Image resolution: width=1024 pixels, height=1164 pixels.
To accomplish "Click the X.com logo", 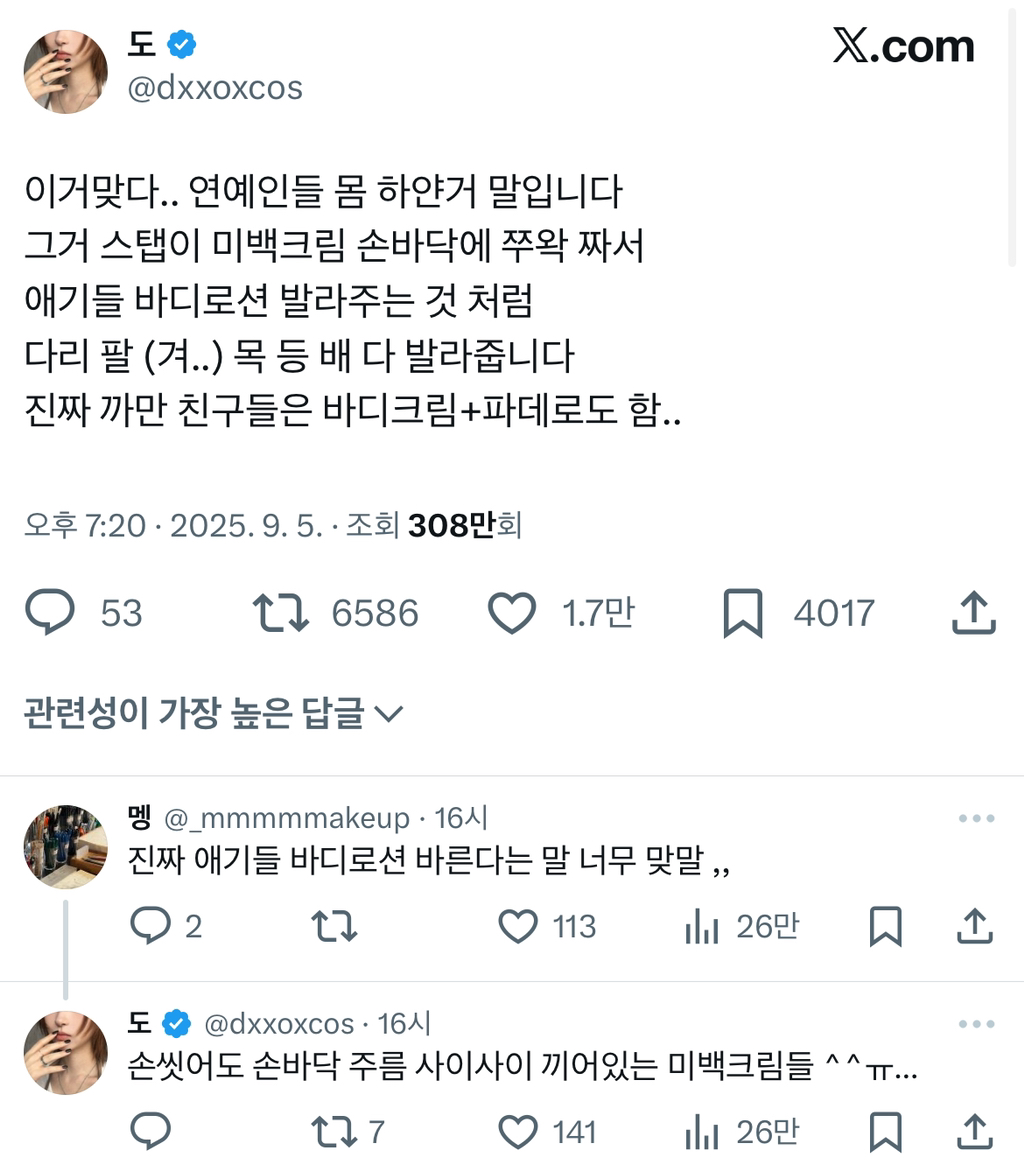I will [x=903, y=45].
